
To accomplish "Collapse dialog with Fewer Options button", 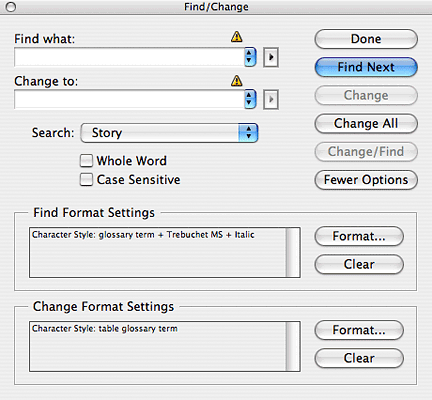I will 366,180.
